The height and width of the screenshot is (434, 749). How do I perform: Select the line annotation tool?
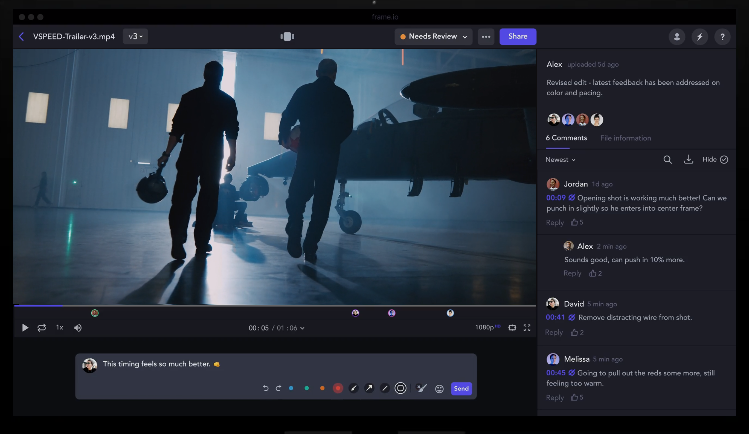click(x=385, y=389)
